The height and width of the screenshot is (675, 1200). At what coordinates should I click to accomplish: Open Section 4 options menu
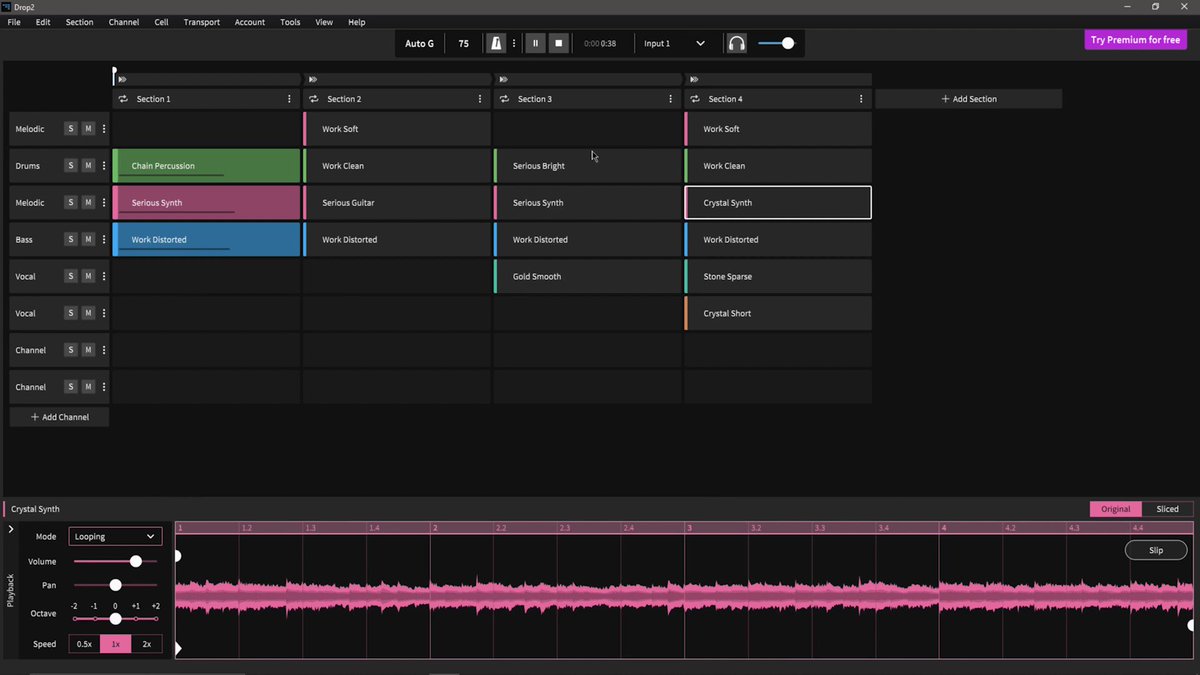click(861, 99)
